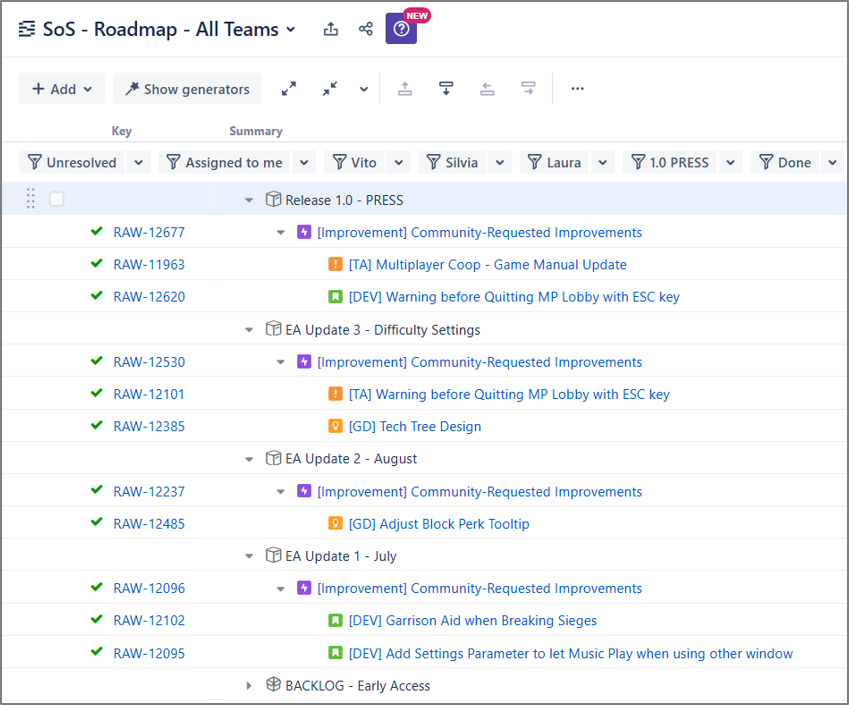Open the Add dropdown button

pyautogui.click(x=62, y=89)
